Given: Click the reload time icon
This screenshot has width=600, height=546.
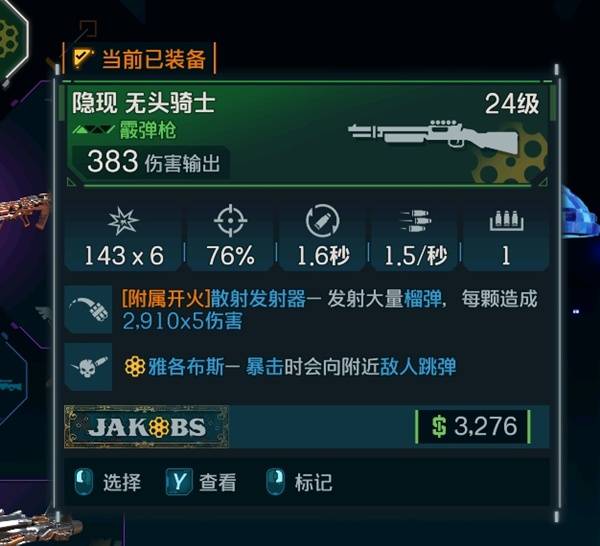Looking at the screenshot, I should coord(322,221).
